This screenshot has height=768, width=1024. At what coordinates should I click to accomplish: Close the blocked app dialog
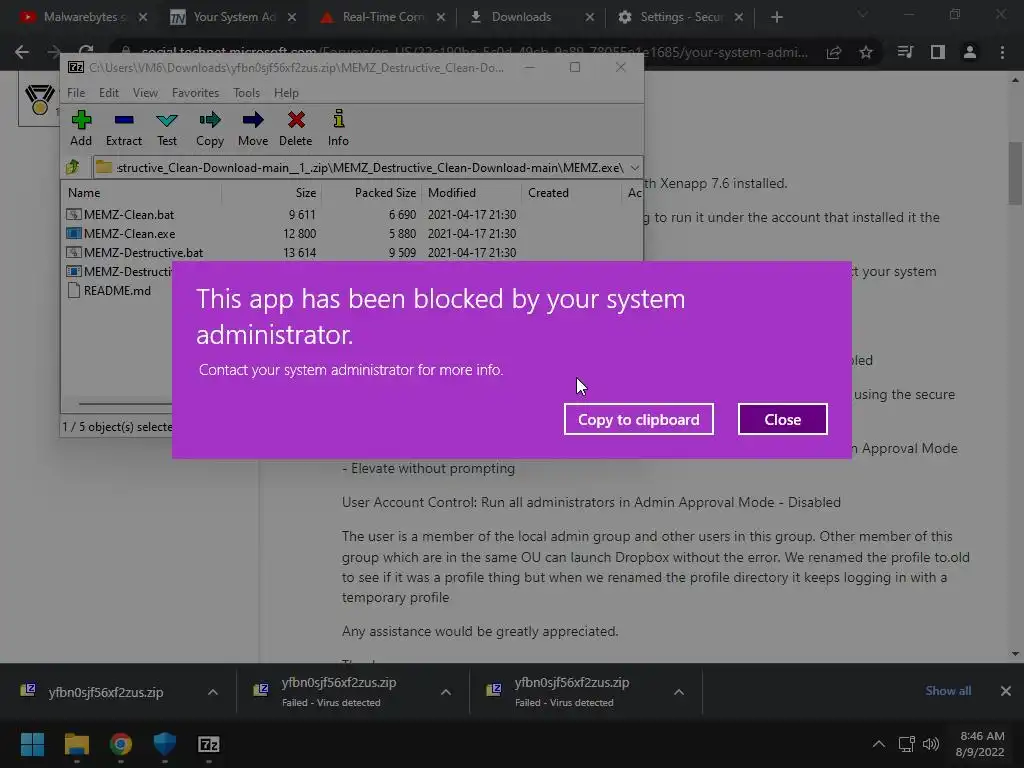782,419
